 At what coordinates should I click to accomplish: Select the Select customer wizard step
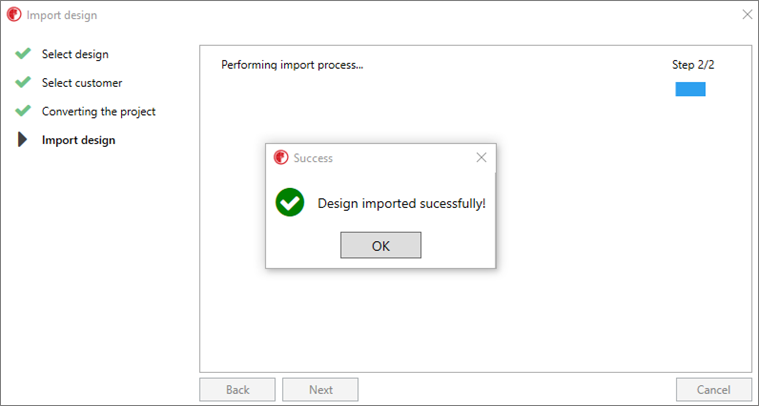tap(82, 83)
